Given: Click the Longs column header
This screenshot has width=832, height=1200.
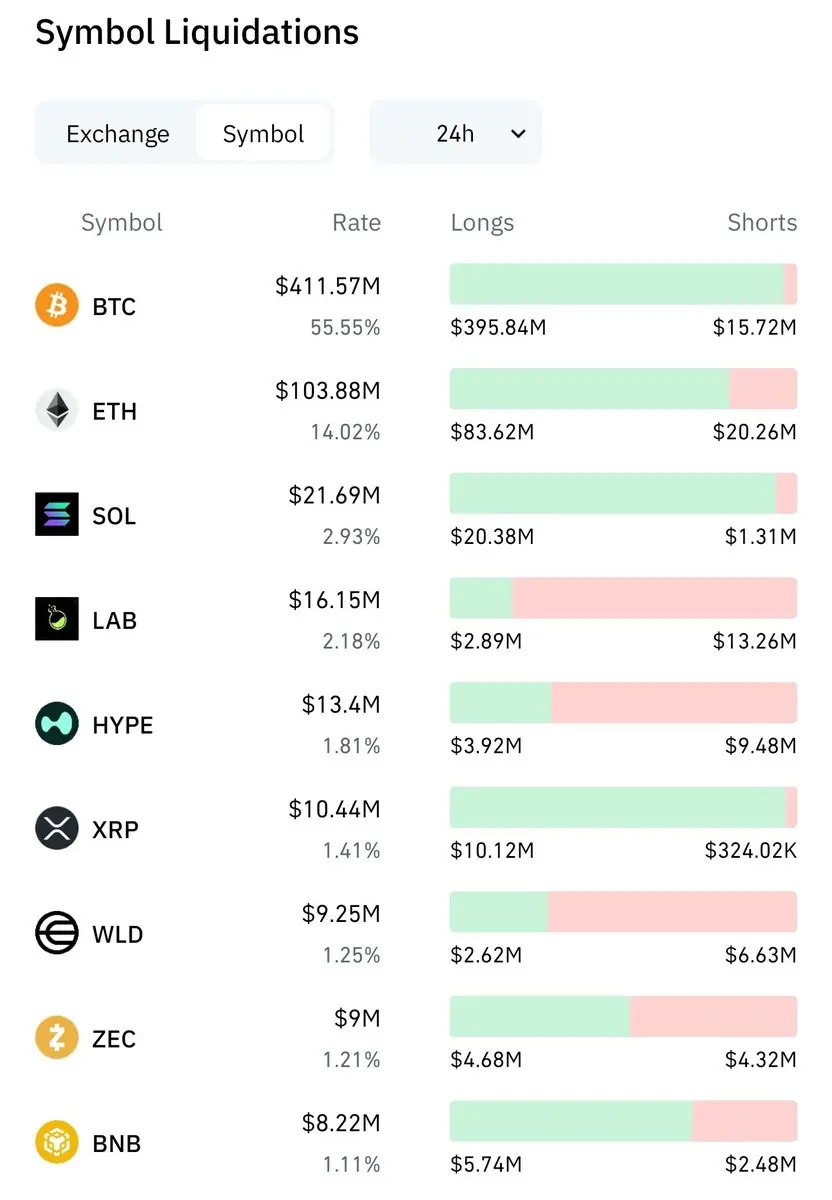Looking at the screenshot, I should tap(482, 222).
